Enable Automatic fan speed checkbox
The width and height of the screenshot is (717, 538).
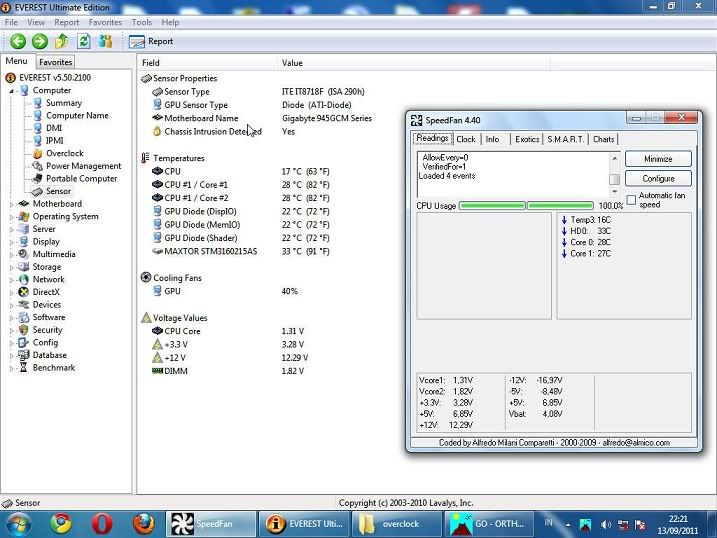(631, 200)
